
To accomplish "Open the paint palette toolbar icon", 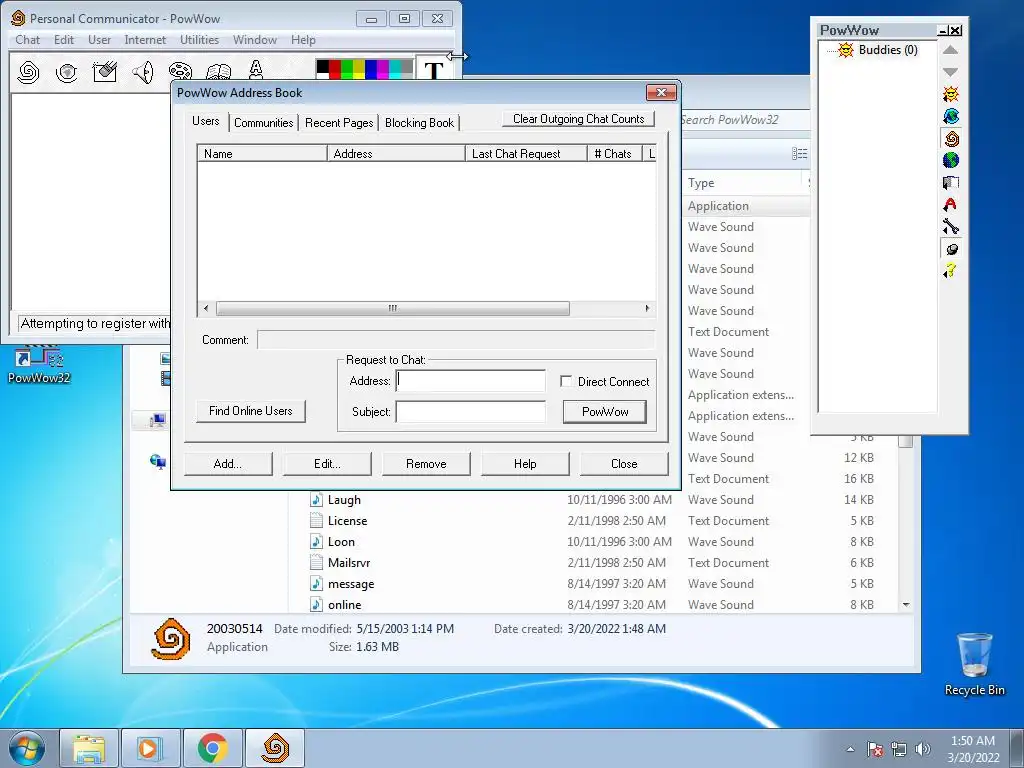I will coord(180,71).
